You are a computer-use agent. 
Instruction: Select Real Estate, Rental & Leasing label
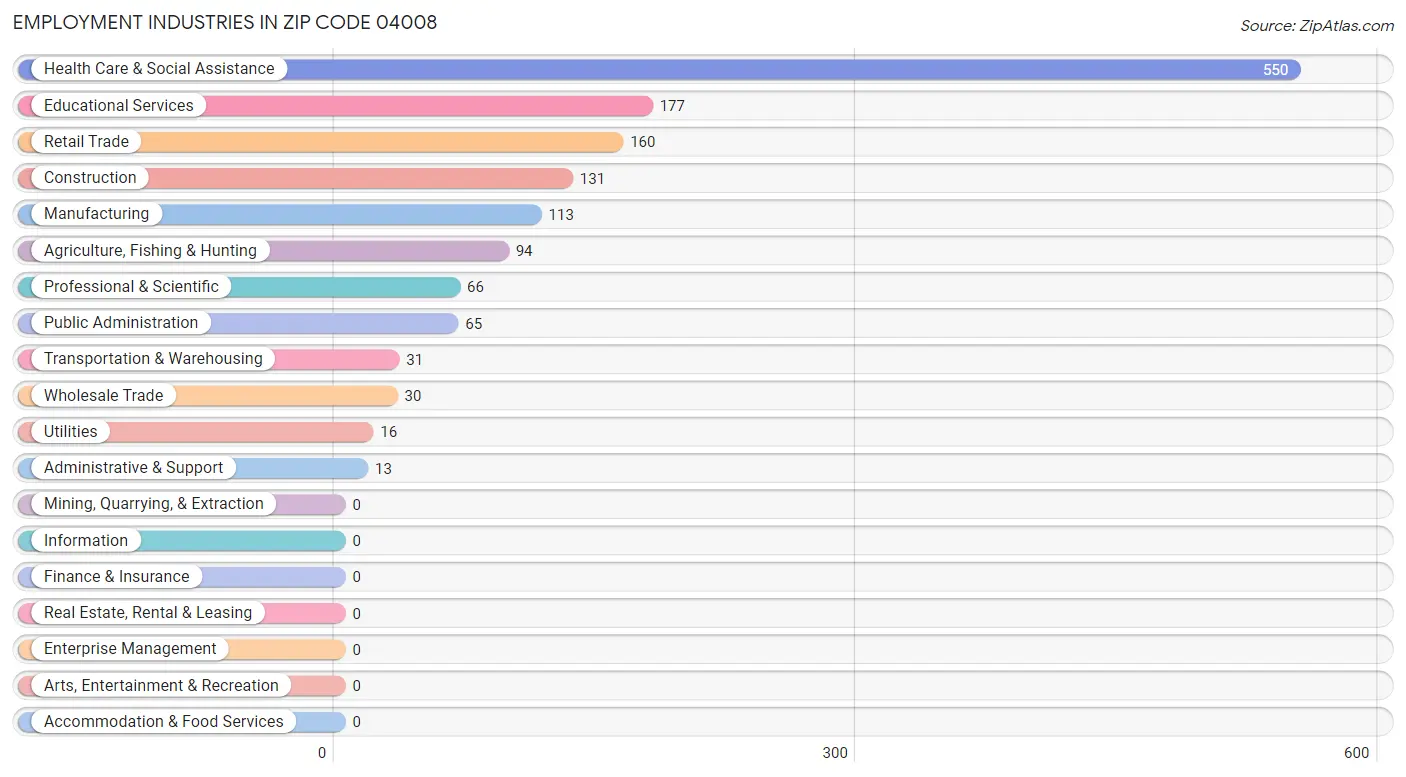148,613
